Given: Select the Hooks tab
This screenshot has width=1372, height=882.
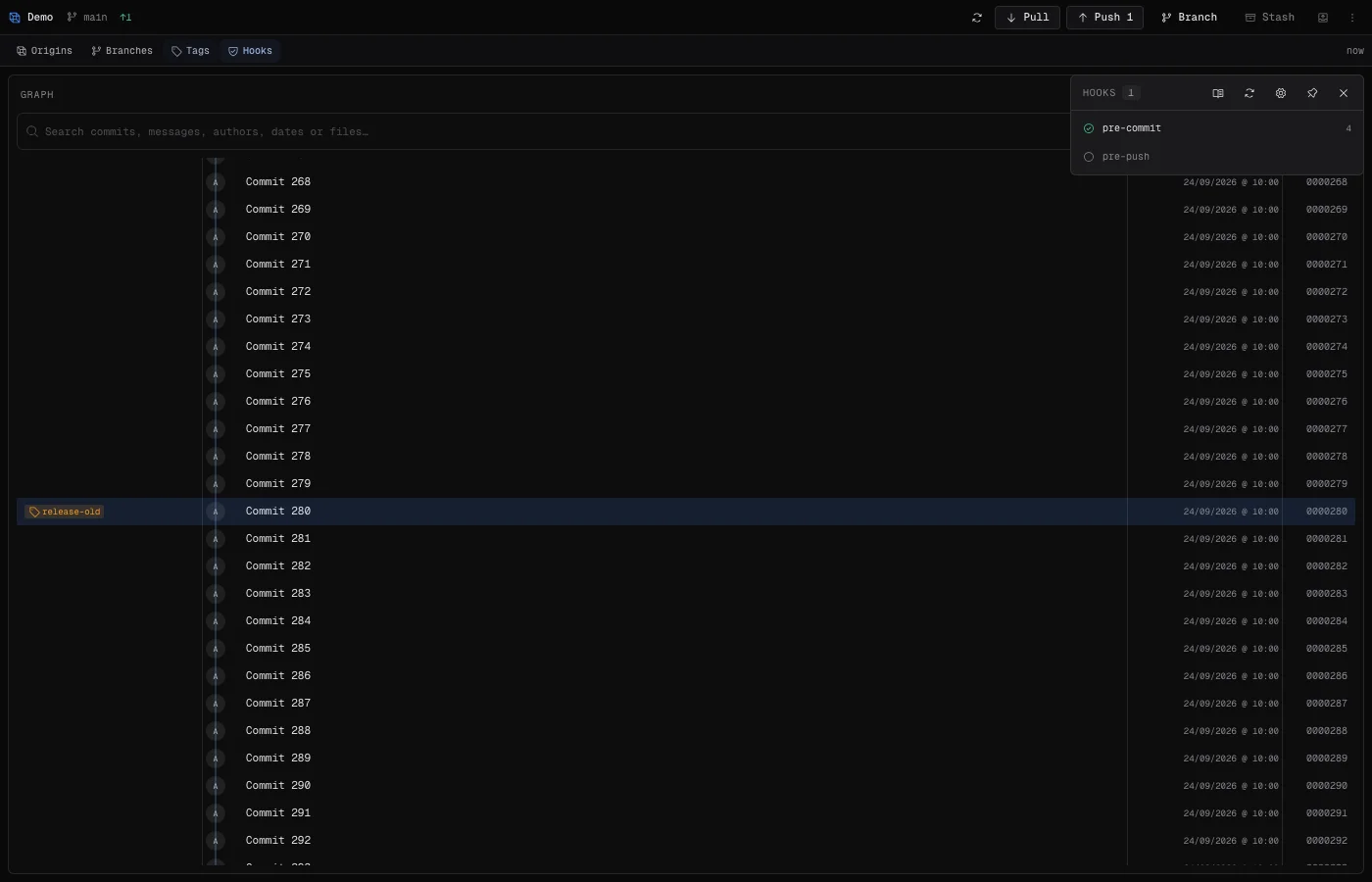Looking at the screenshot, I should (251, 51).
